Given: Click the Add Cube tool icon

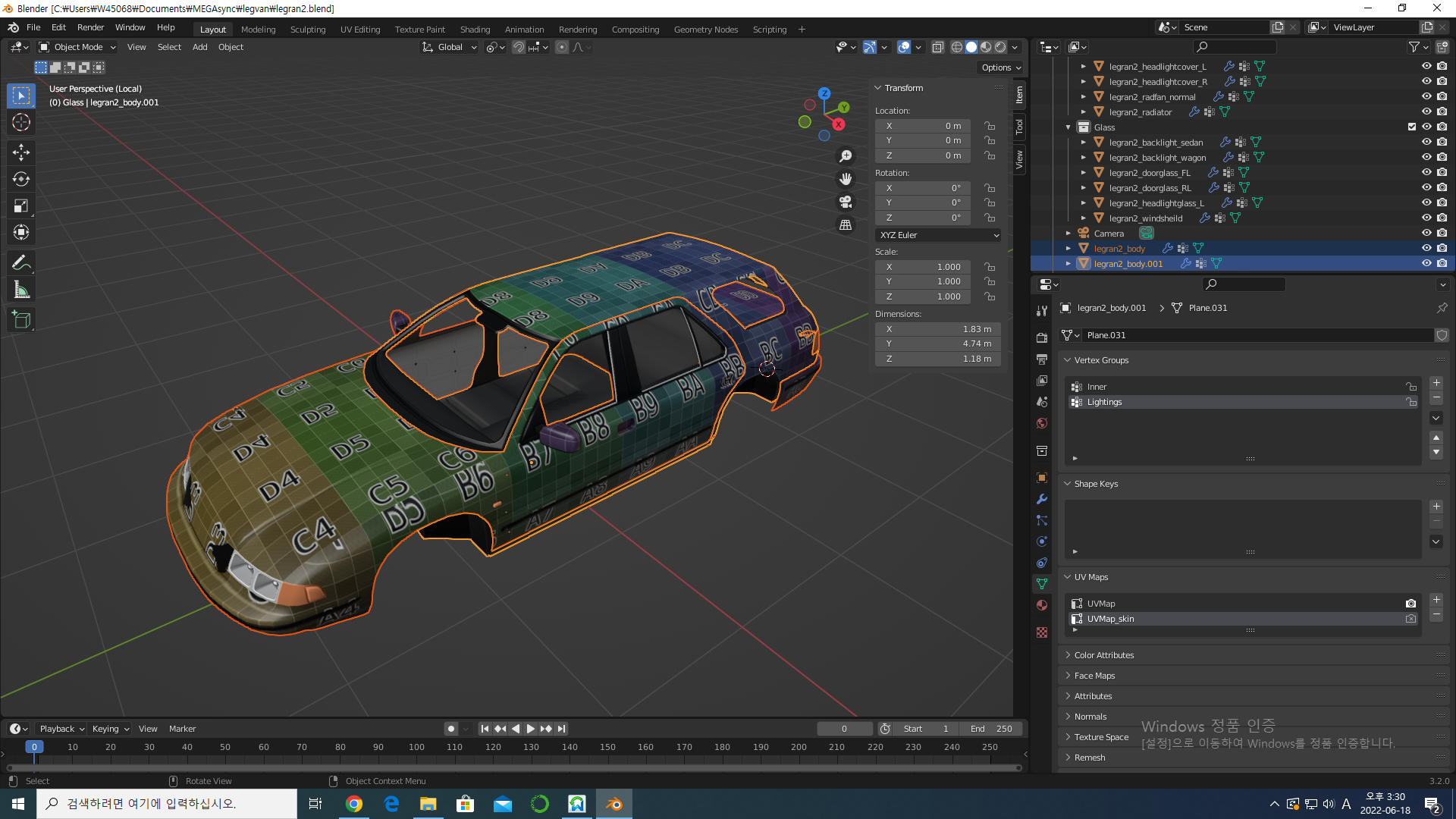Looking at the screenshot, I should click(21, 320).
